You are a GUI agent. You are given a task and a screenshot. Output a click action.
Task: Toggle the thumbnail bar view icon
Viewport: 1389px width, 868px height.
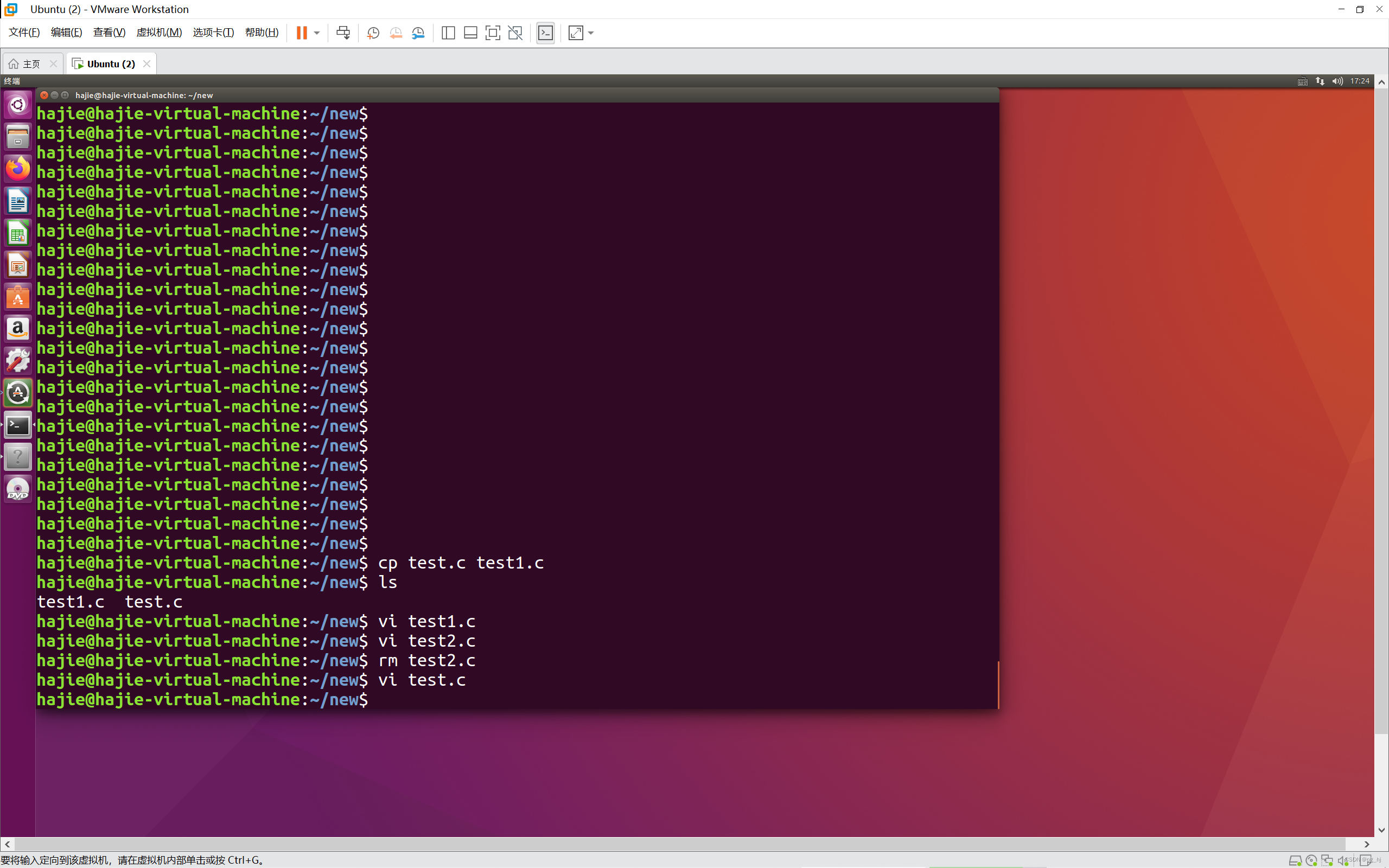pos(470,33)
